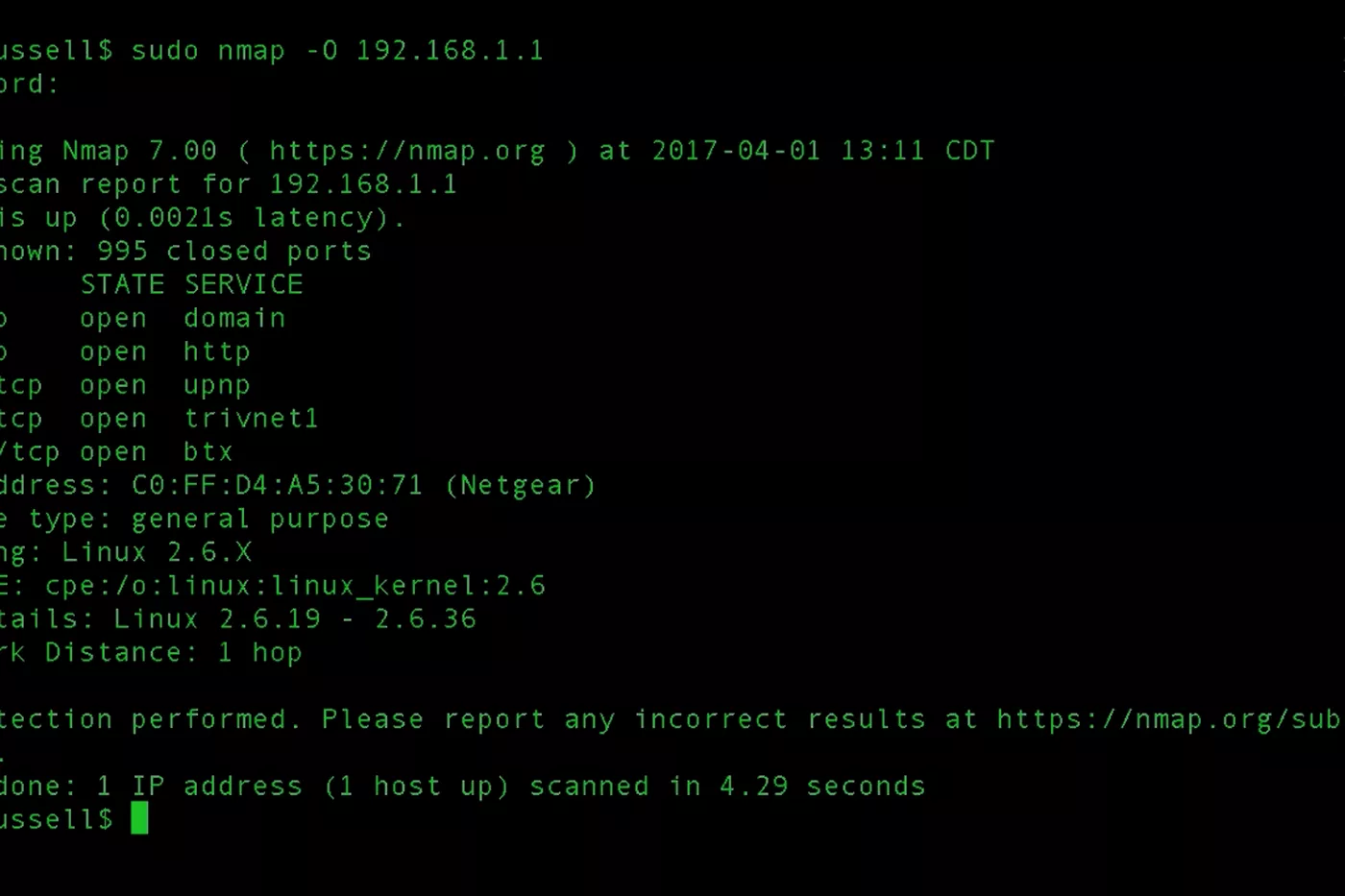Click the 4.29 seconds scan duration
Viewport: 1345px width, 896px height.
coord(822,786)
